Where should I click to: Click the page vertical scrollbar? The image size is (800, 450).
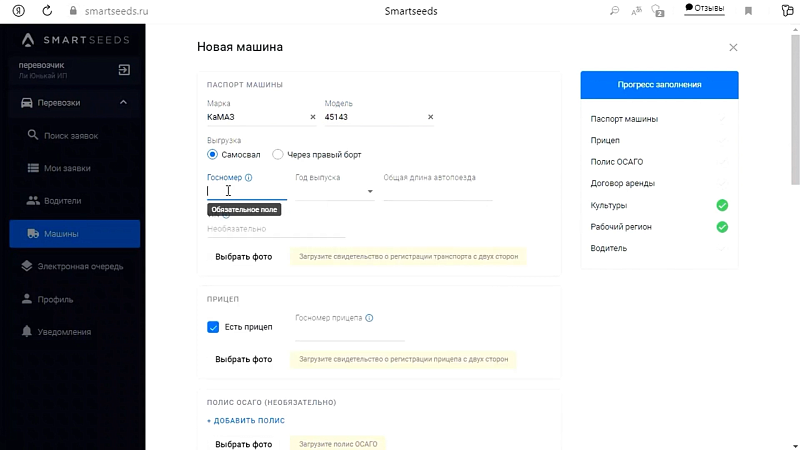coord(795,110)
